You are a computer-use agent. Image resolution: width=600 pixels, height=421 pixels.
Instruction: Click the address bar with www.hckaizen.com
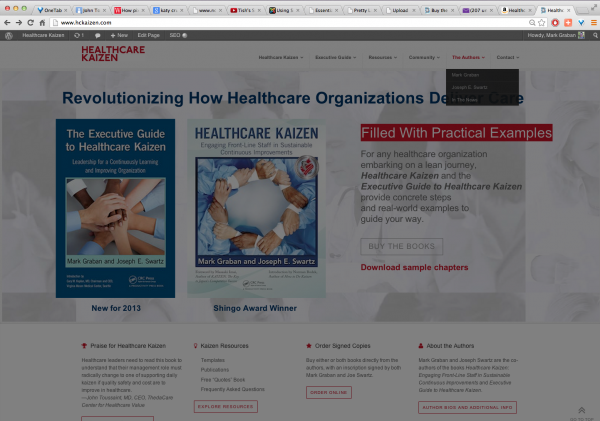[x=293, y=23]
